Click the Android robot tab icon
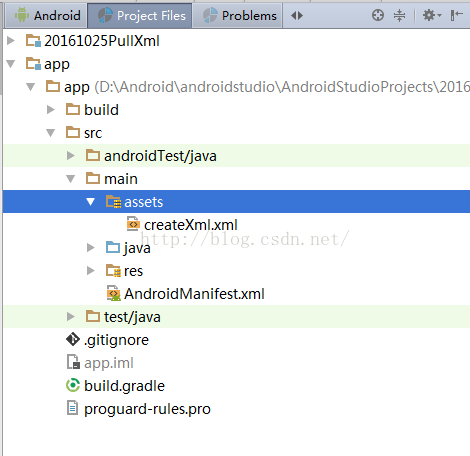Image resolution: width=470 pixels, height=456 pixels. click(x=22, y=15)
